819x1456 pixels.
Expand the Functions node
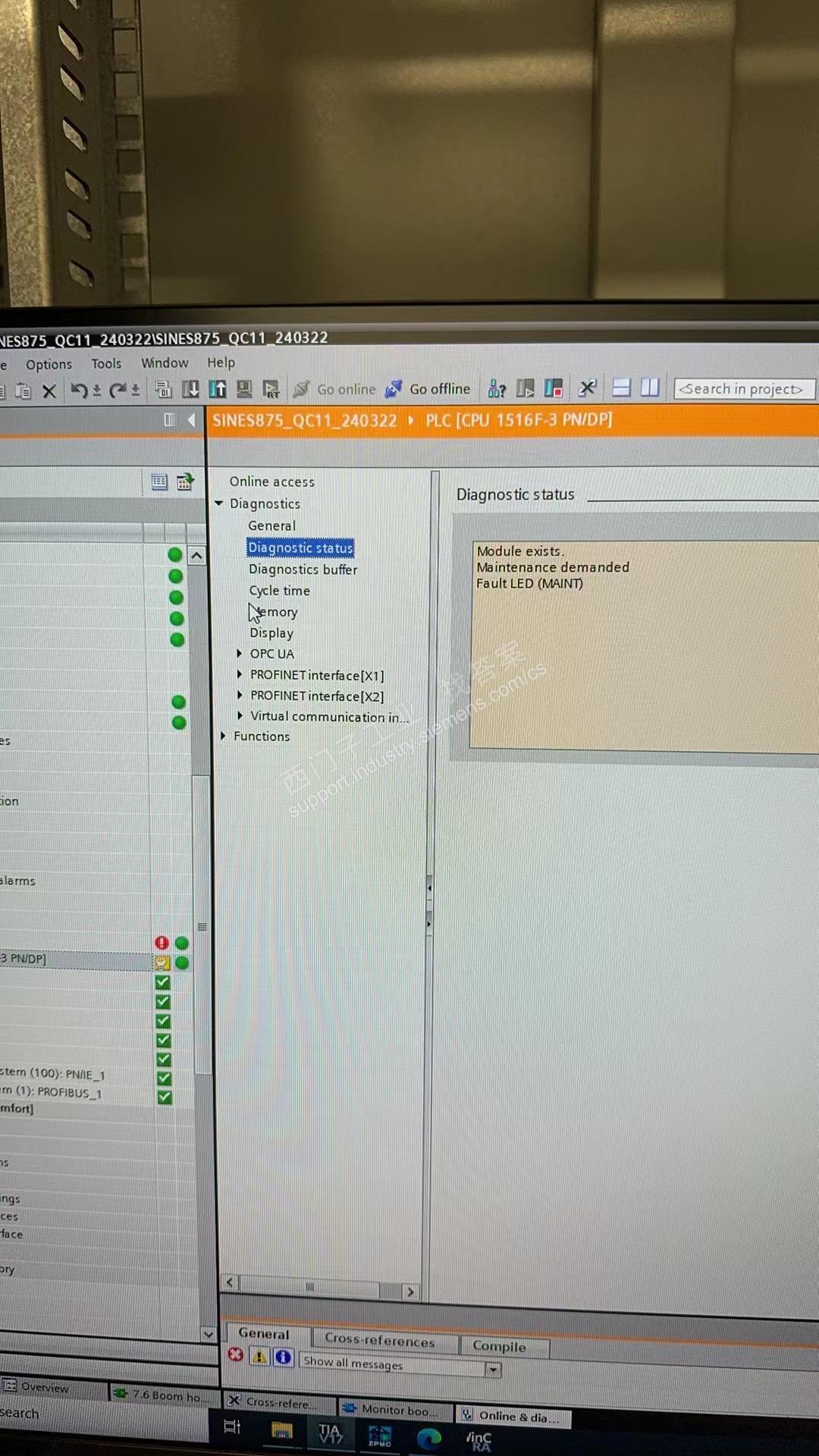tap(223, 736)
